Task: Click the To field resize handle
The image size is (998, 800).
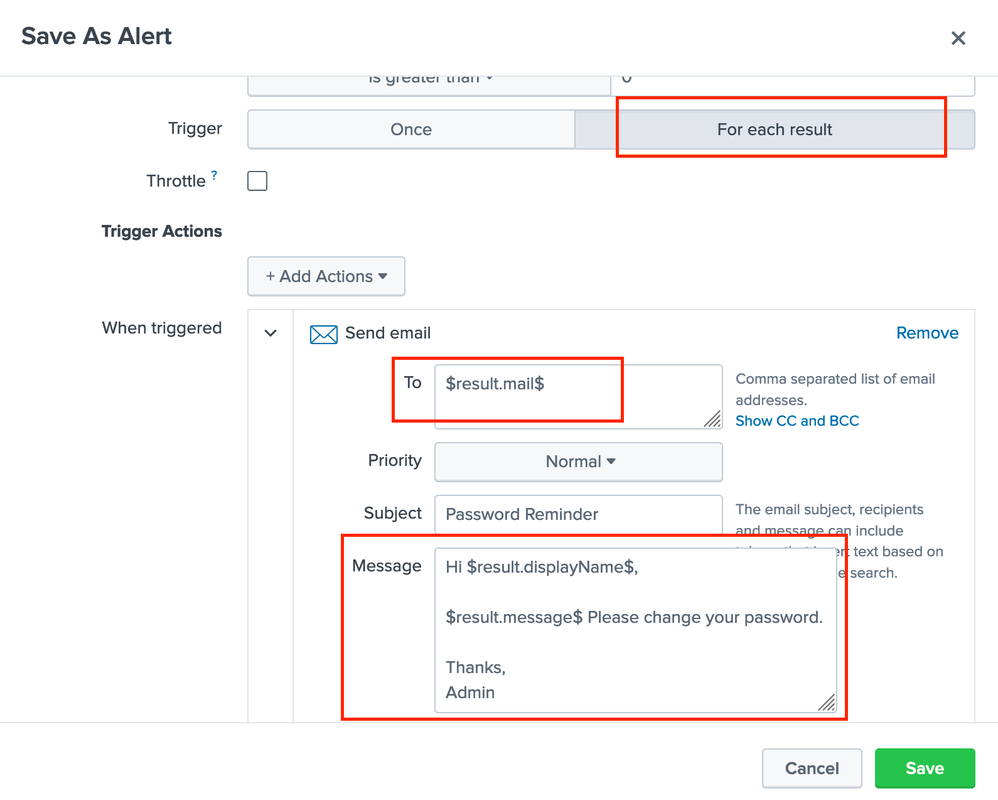Action: point(712,419)
